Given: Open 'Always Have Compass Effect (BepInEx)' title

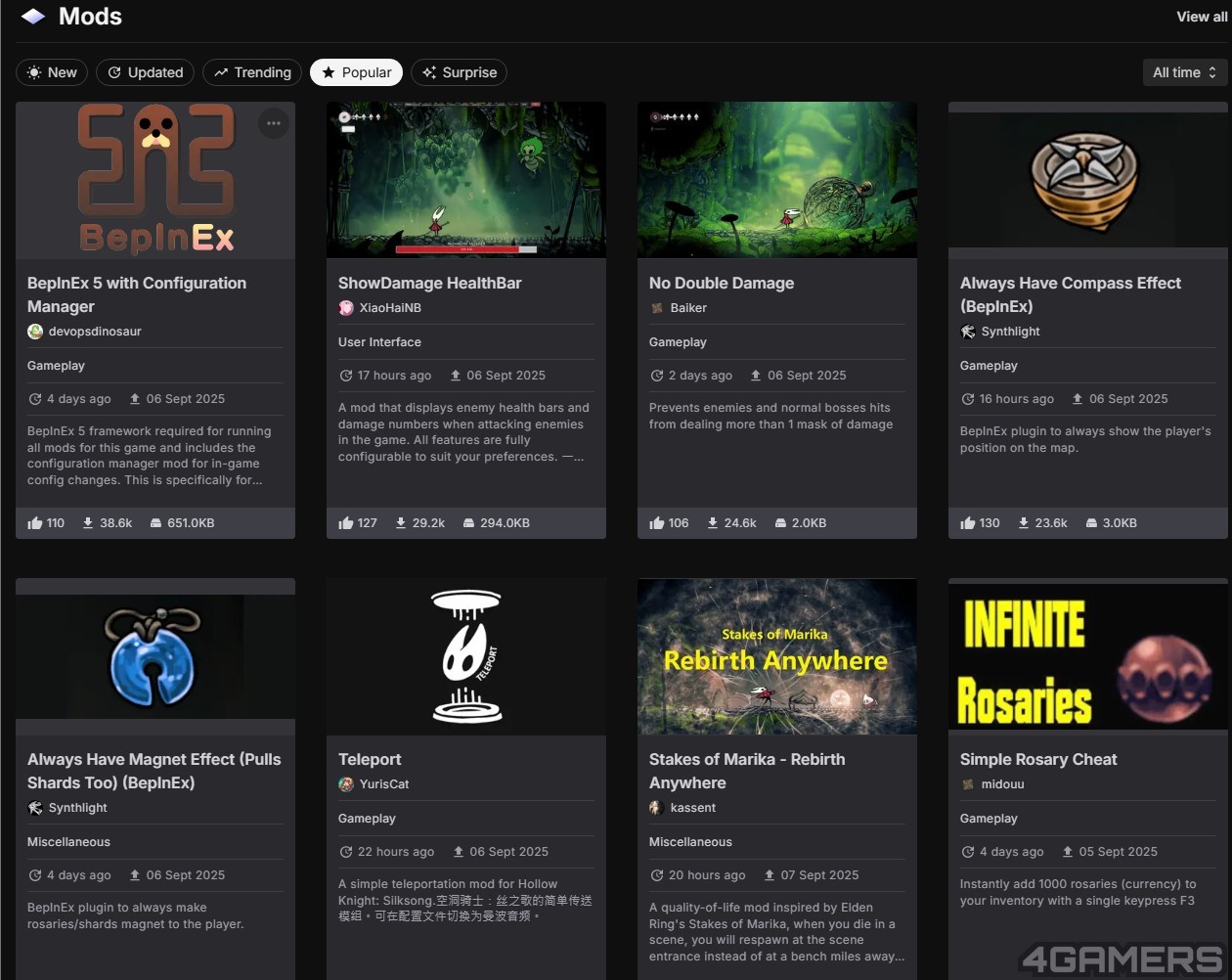Looking at the screenshot, I should click(x=1071, y=294).
